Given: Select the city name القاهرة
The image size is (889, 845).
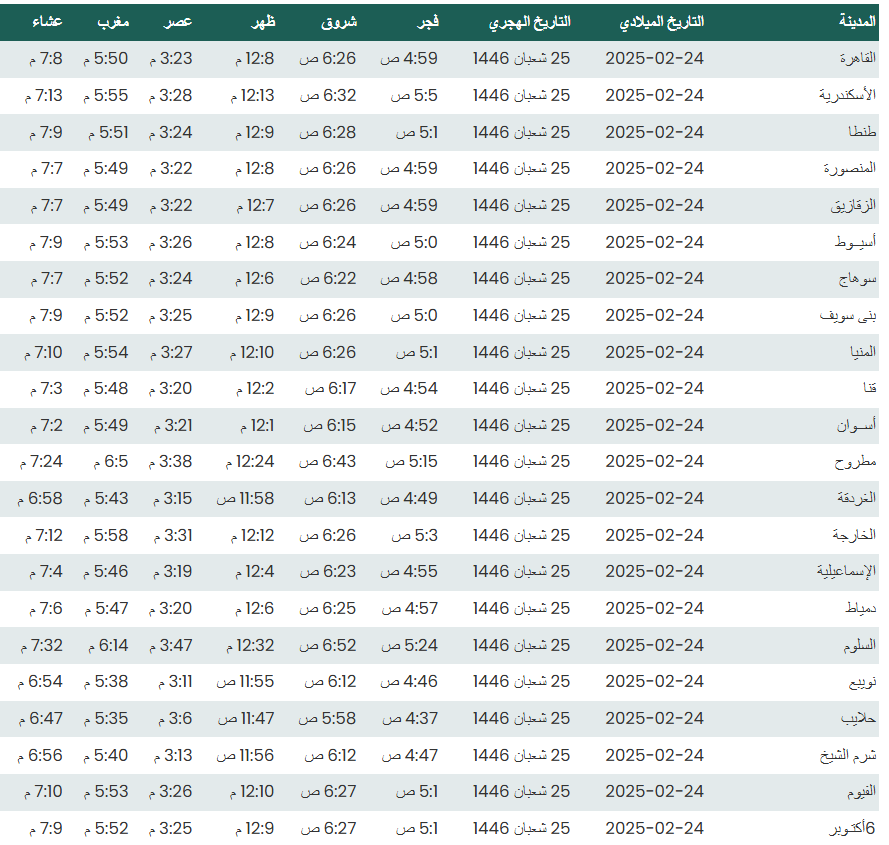Looking at the screenshot, I should click(858, 58).
